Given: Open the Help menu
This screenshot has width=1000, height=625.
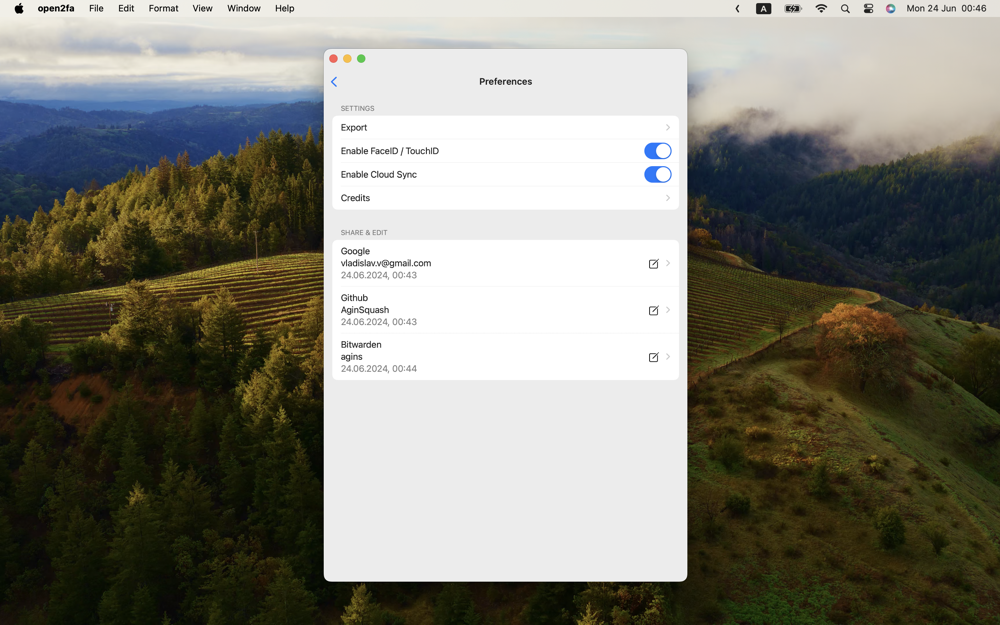Looking at the screenshot, I should click(x=284, y=8).
